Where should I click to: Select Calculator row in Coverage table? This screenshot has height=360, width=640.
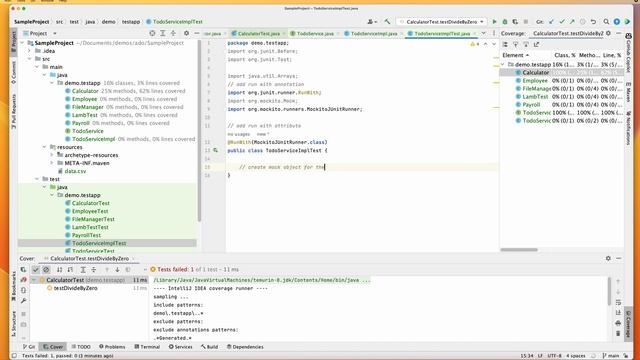(562, 73)
